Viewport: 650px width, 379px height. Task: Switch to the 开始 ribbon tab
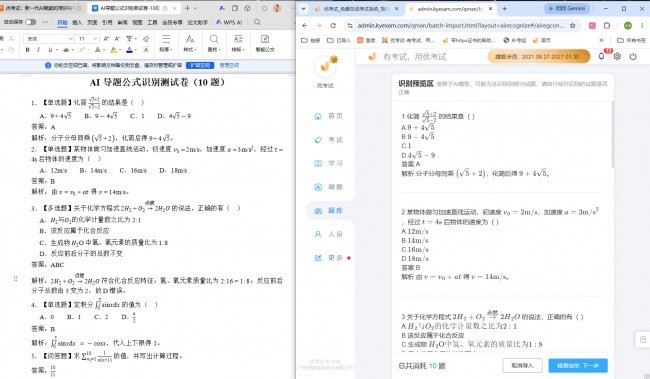[x=62, y=22]
